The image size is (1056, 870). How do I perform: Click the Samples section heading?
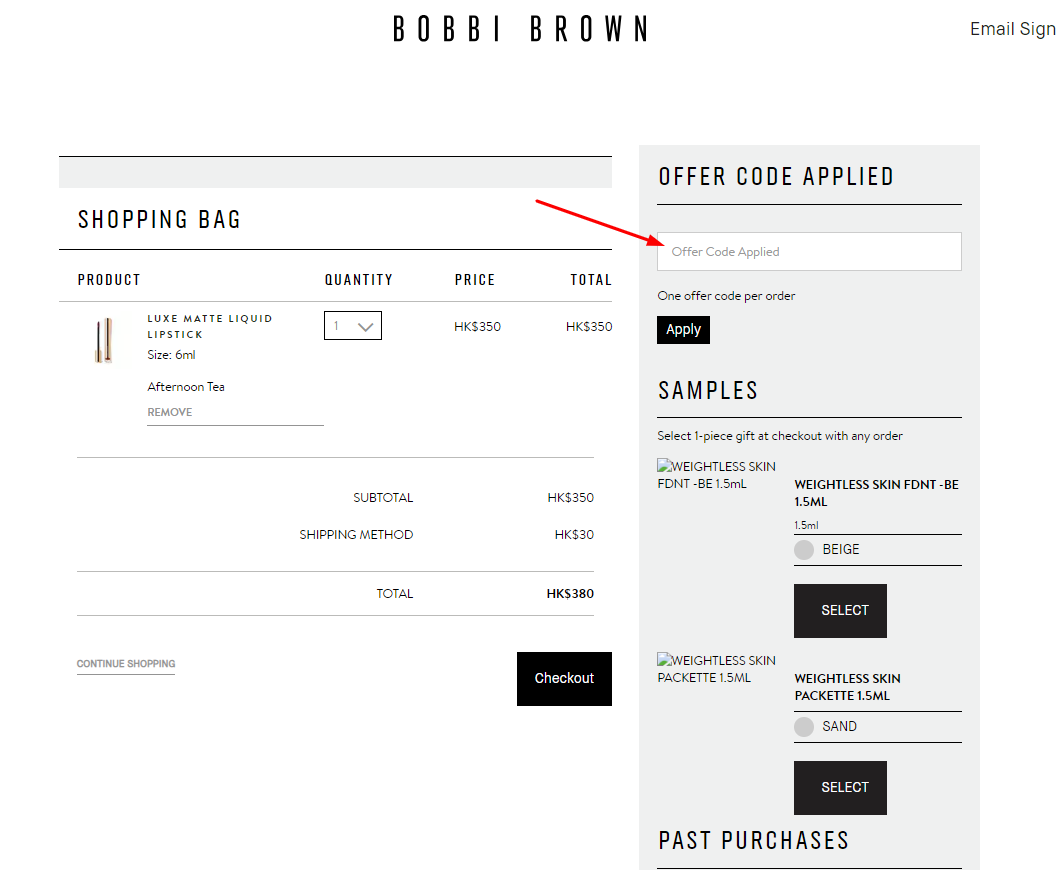708,391
